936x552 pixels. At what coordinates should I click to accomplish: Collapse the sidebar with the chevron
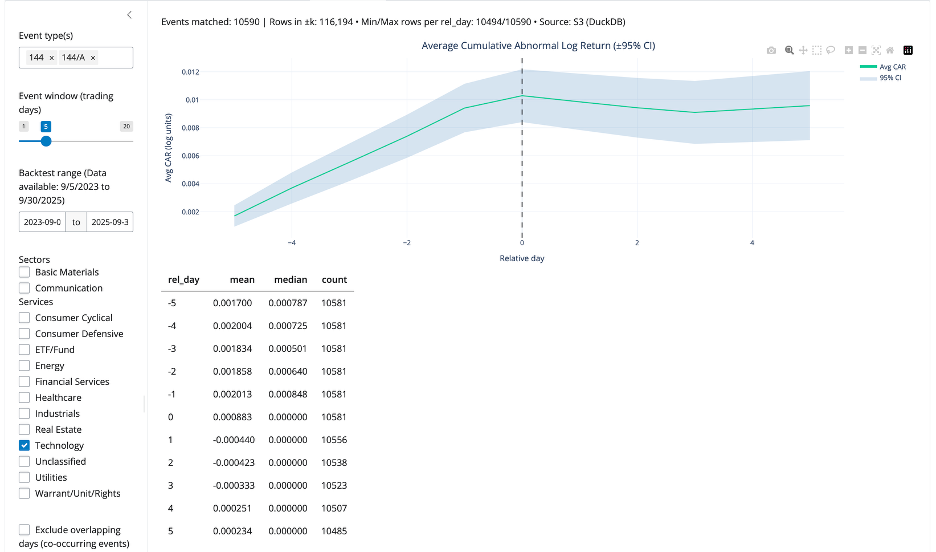coord(129,15)
